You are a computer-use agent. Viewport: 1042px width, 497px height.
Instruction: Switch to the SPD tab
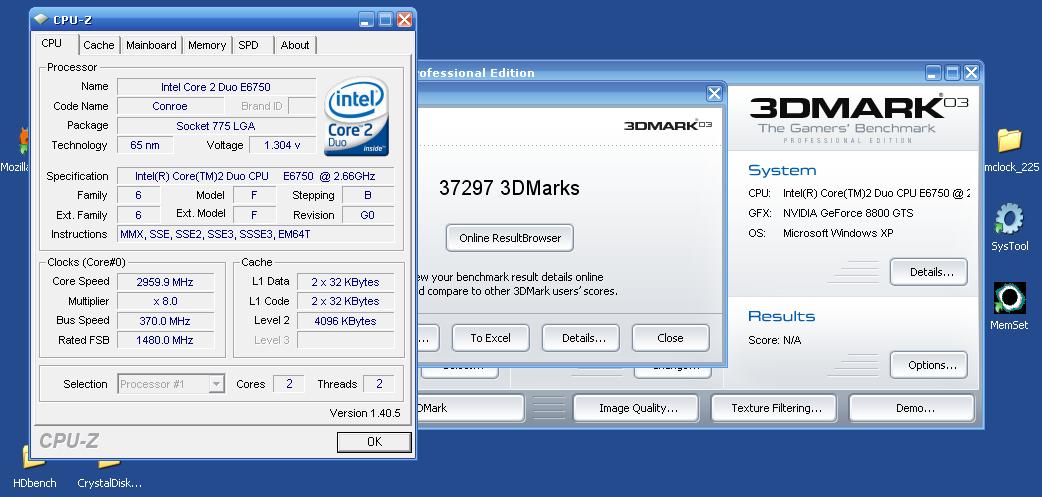249,45
